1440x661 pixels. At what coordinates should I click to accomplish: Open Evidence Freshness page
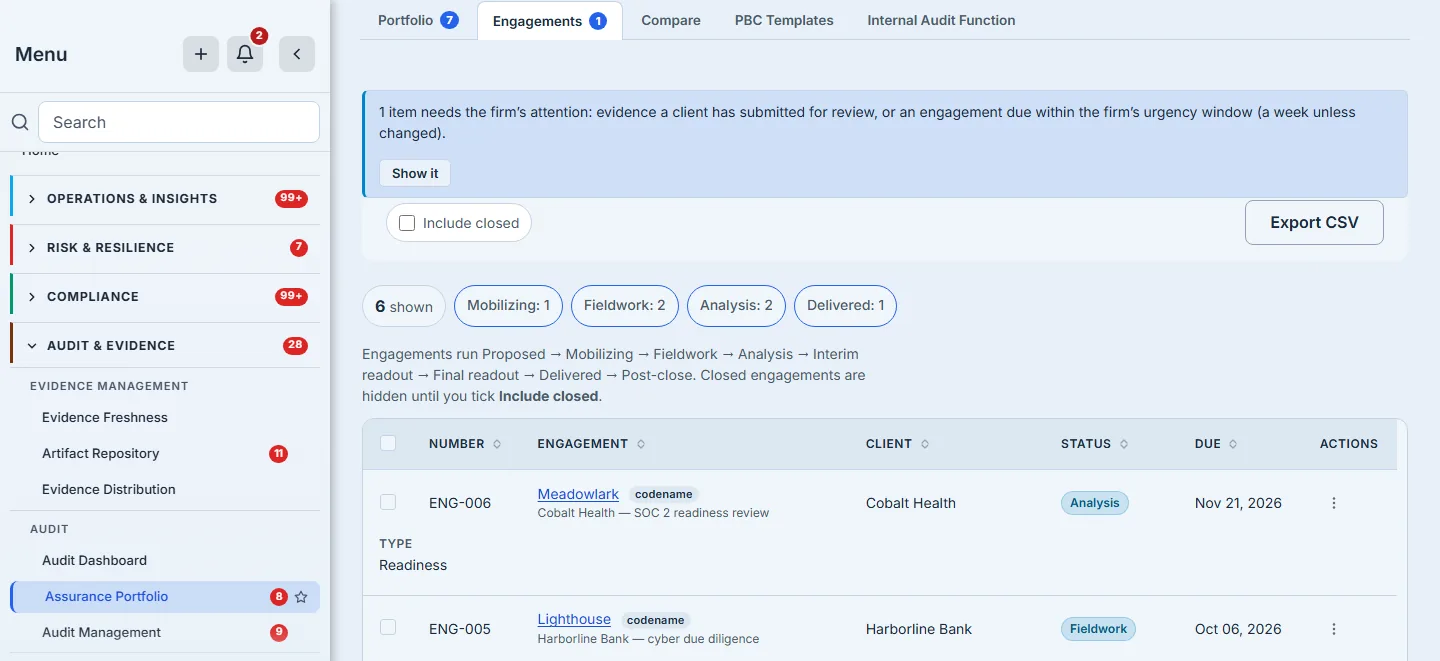(x=105, y=418)
